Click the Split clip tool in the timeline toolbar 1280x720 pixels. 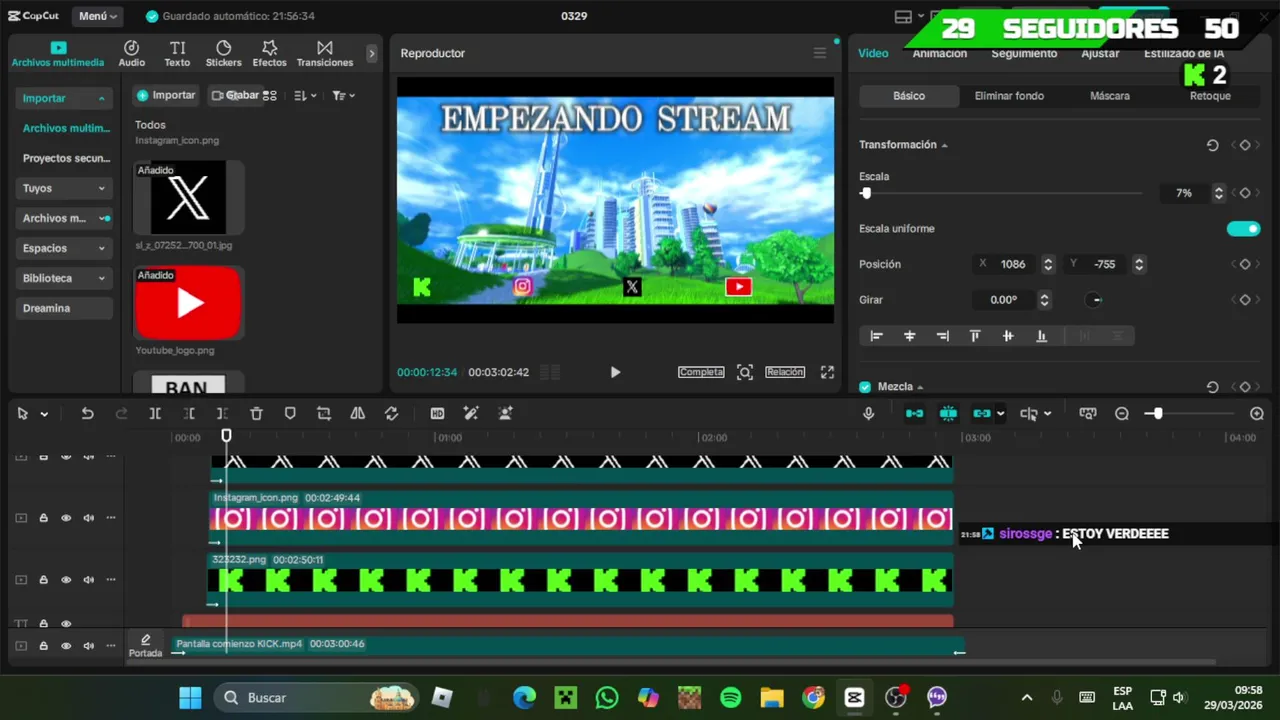155,413
